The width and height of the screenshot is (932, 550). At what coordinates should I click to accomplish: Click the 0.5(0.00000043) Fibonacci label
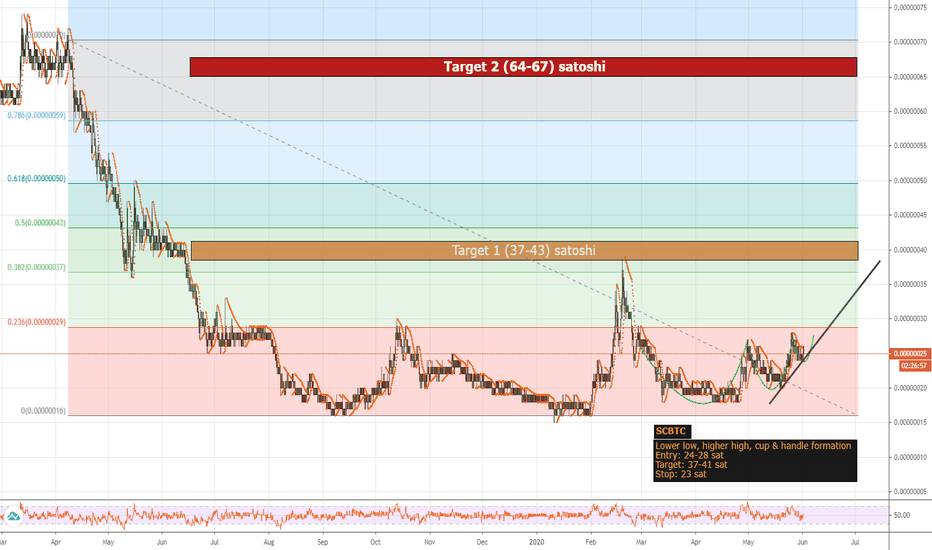pos(40,223)
